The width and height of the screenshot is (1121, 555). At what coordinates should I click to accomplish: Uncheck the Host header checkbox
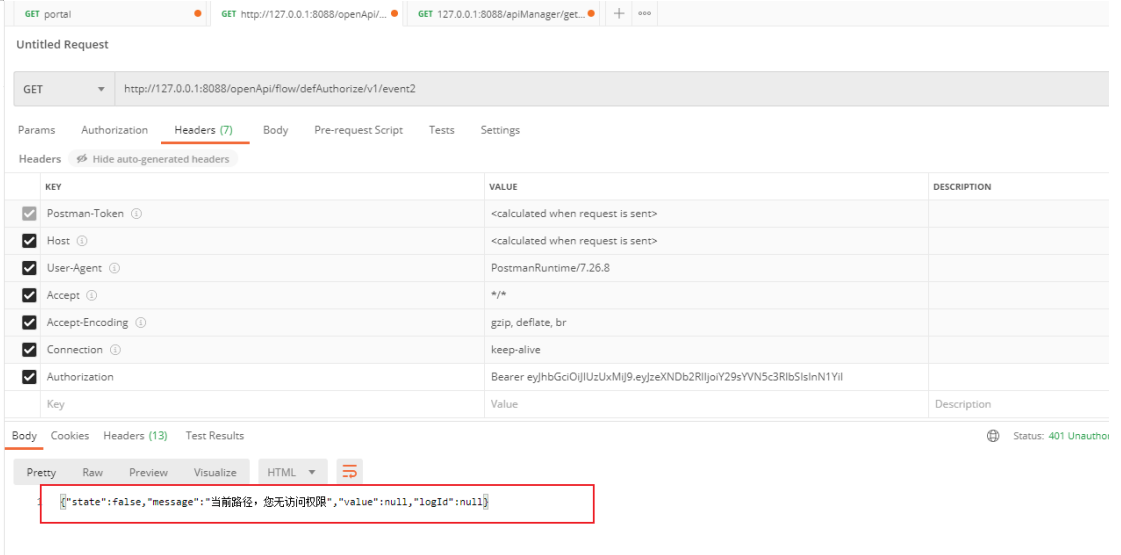point(29,241)
